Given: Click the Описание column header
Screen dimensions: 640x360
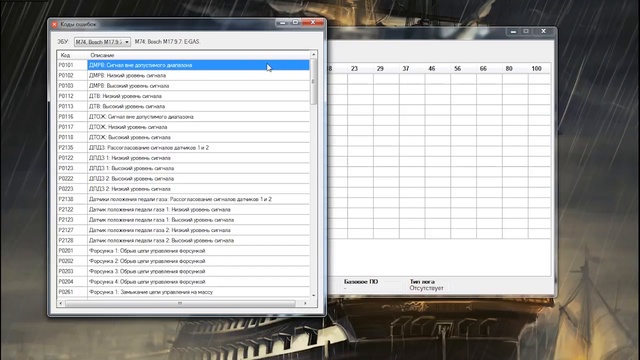Looking at the screenshot, I should point(199,55).
